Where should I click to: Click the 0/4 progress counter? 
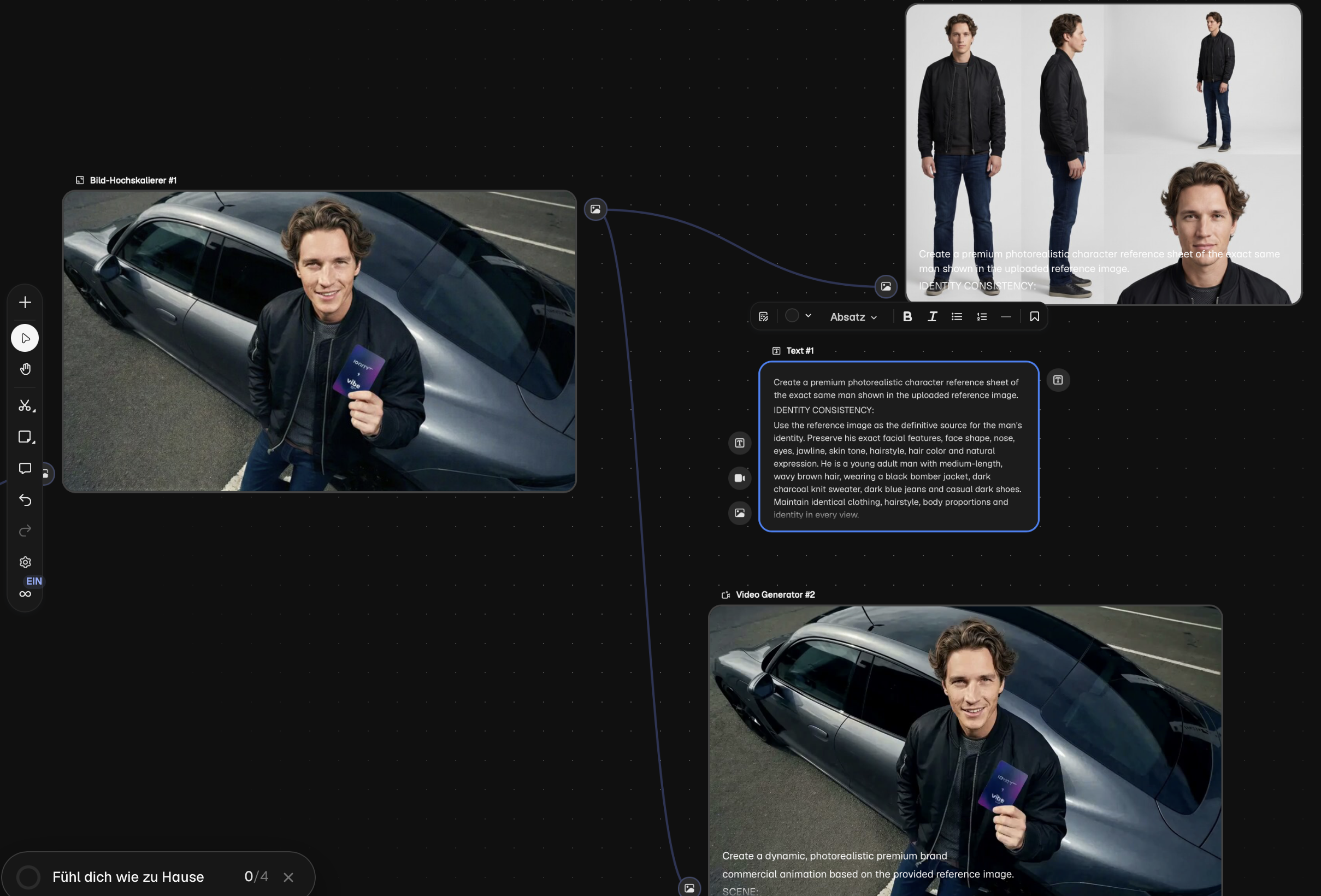point(256,877)
